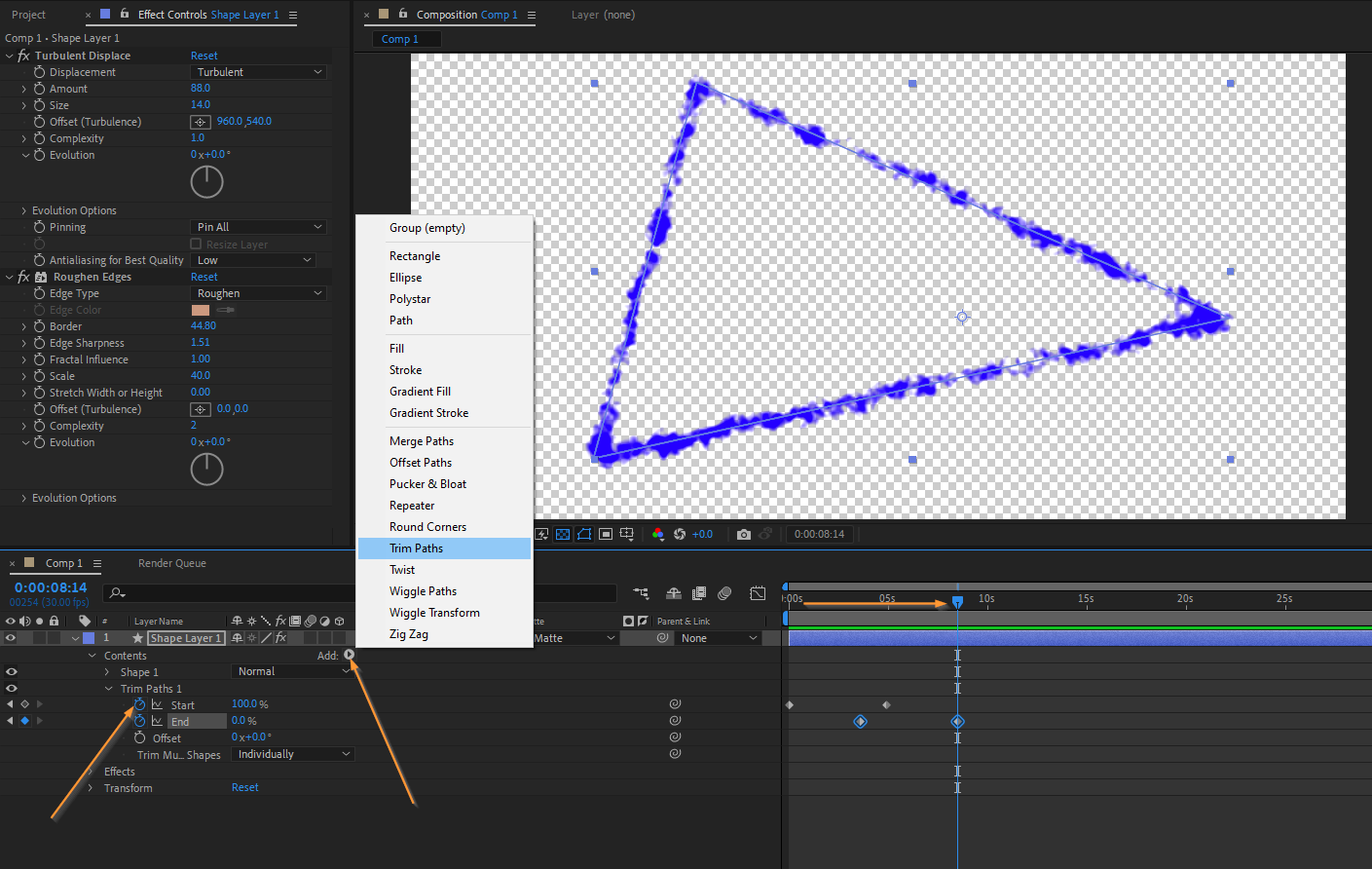Screen dimensions: 1372x869
Task: Open the show channel color management icon
Action: pos(658,534)
